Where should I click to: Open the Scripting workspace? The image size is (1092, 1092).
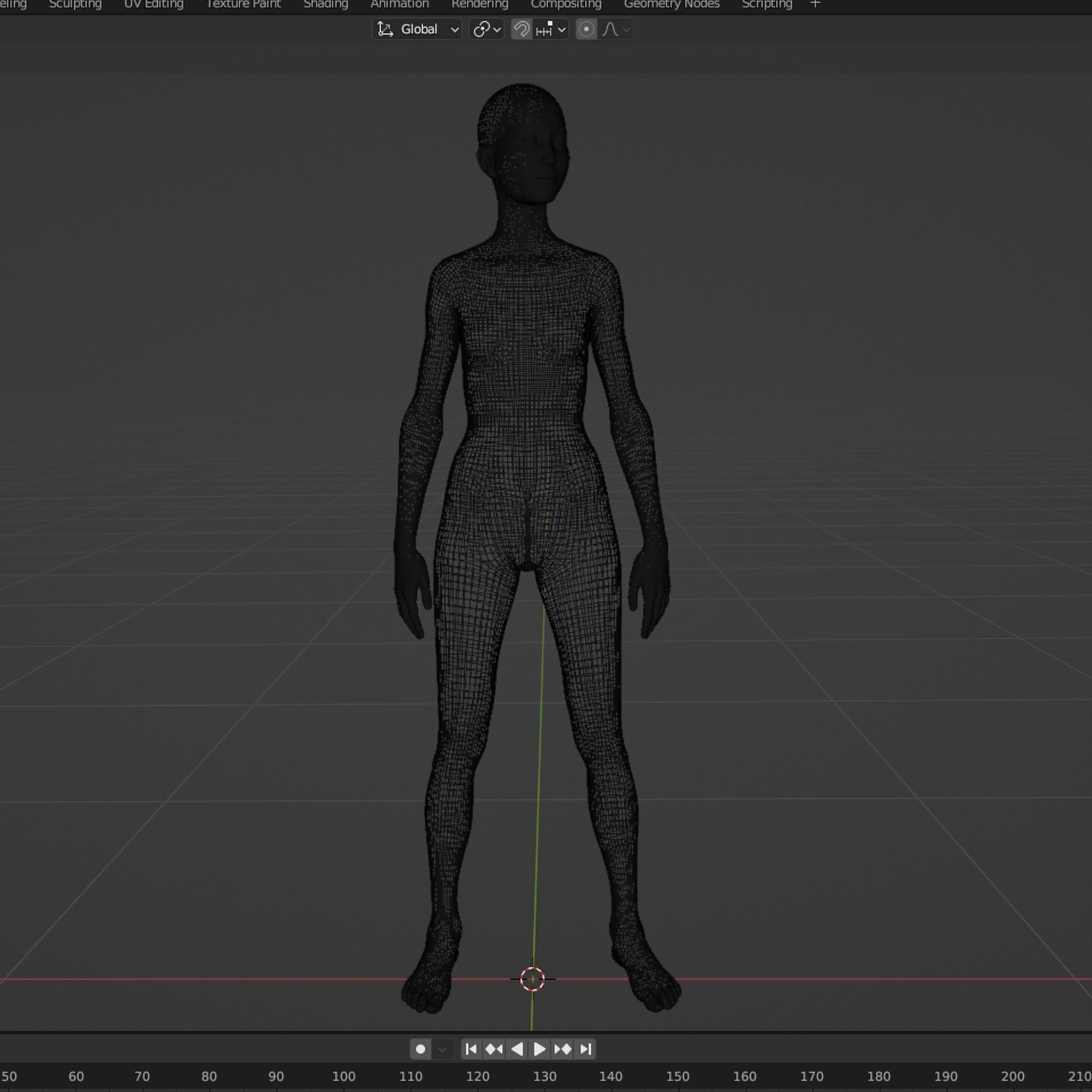(x=767, y=4)
